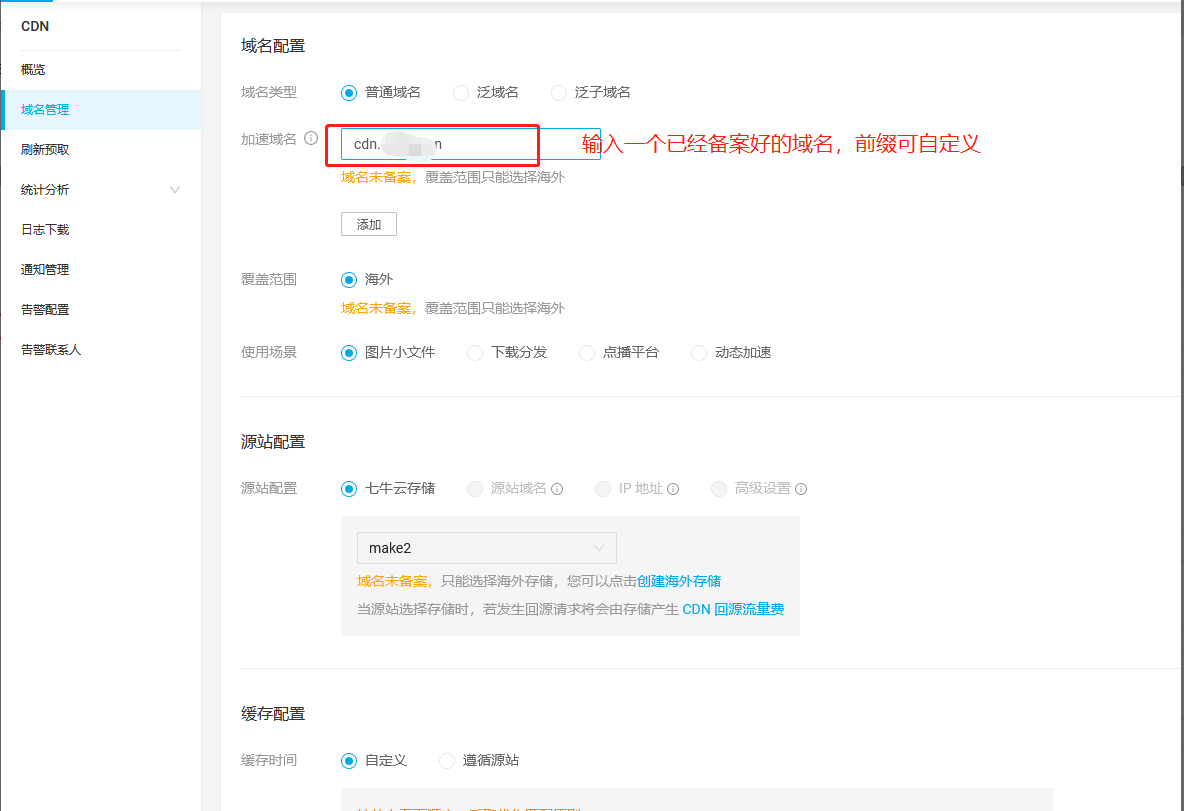This screenshot has height=811, width=1184.
Task: Select the 泛域名 domain type
Action: (461, 93)
